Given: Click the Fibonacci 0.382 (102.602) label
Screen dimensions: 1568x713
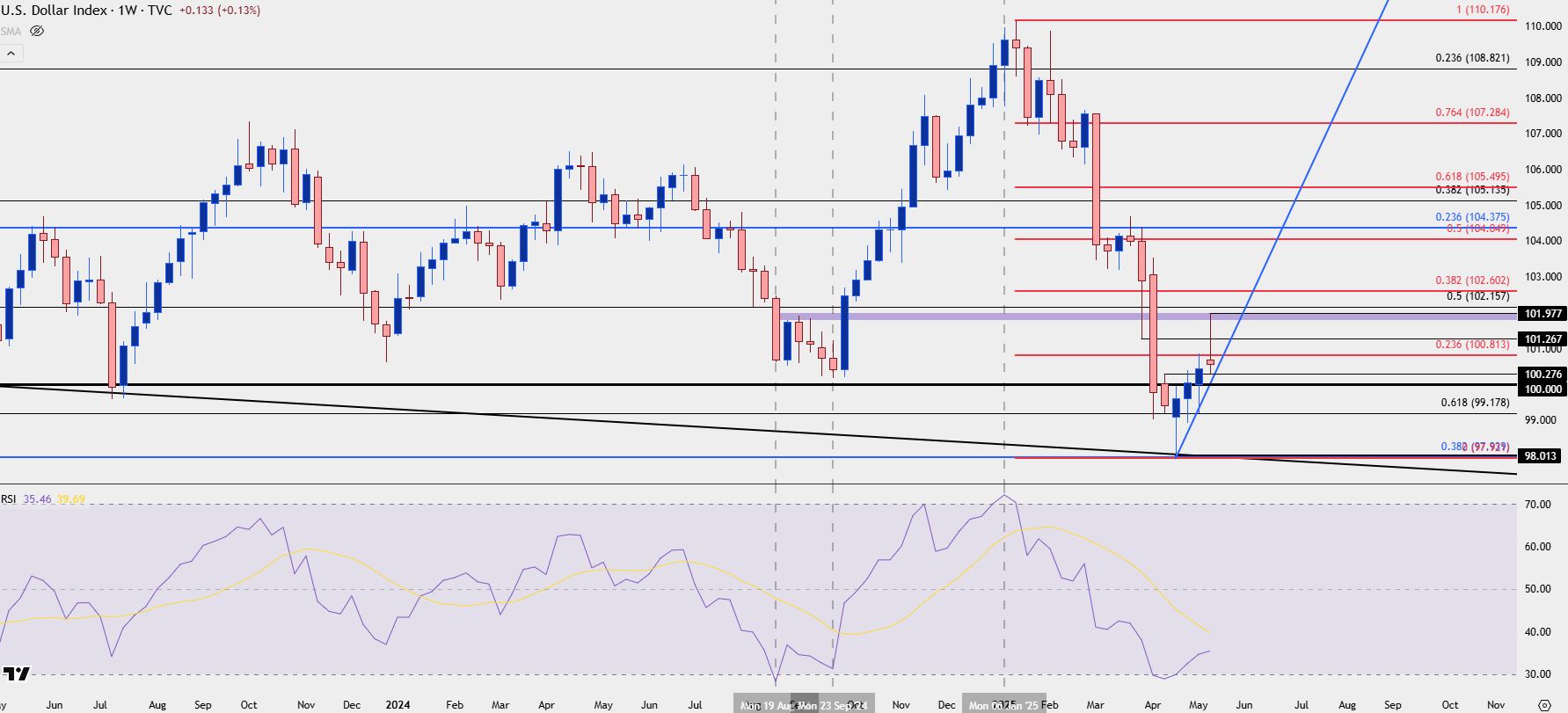Looking at the screenshot, I should (x=1472, y=280).
